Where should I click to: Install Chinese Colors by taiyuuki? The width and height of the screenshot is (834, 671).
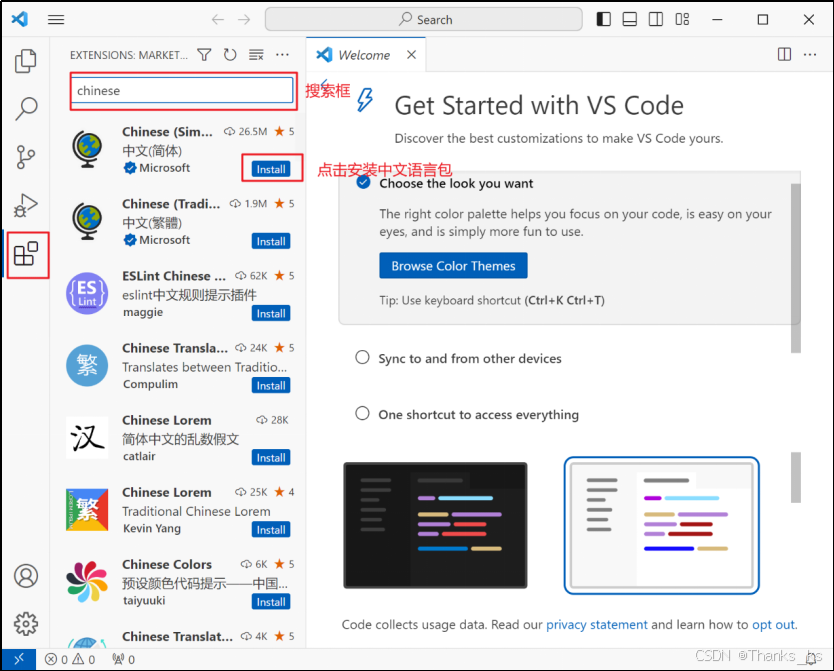(x=271, y=602)
